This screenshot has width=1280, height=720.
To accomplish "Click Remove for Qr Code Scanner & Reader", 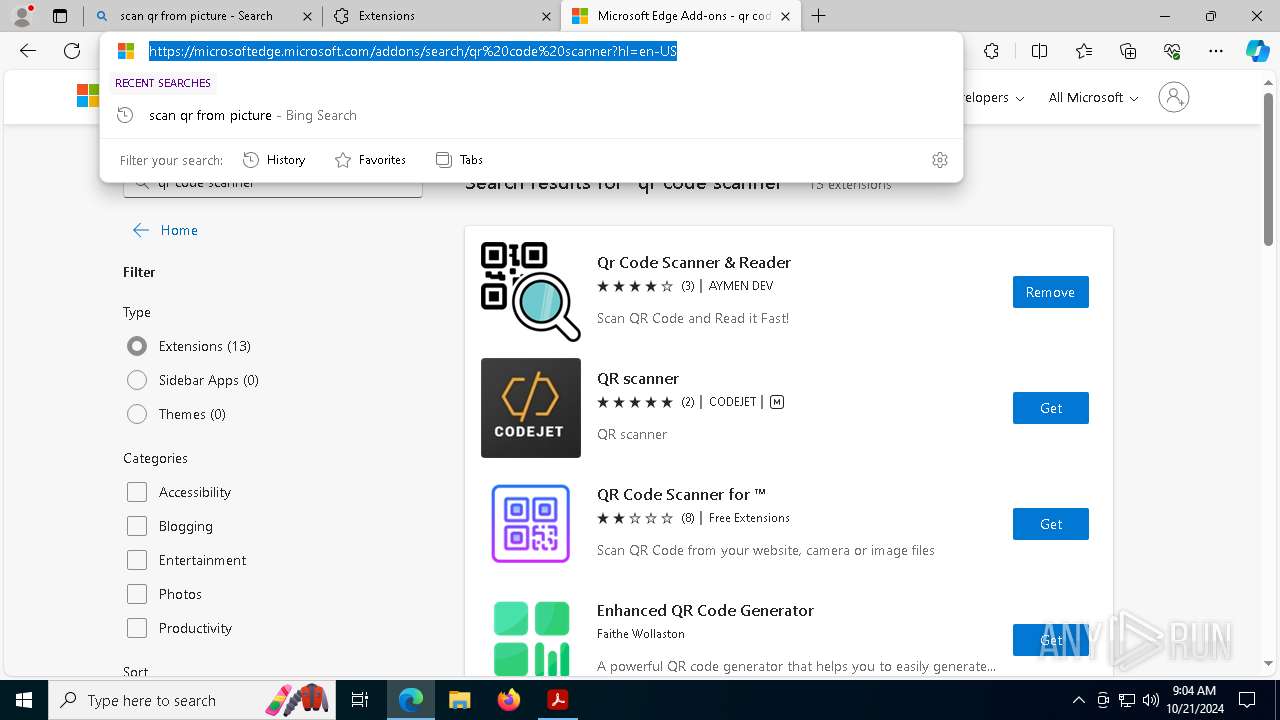I will pos(1050,292).
